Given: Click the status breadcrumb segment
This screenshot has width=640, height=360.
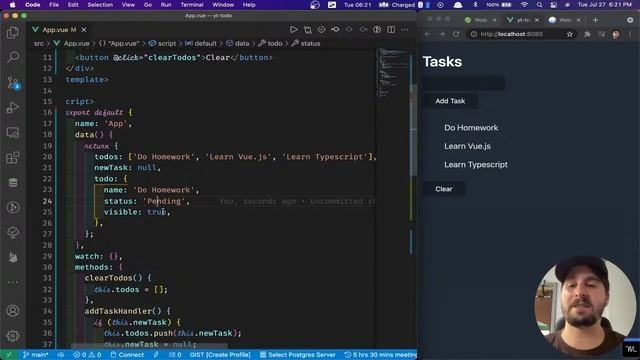Looking at the screenshot, I should coord(306,43).
